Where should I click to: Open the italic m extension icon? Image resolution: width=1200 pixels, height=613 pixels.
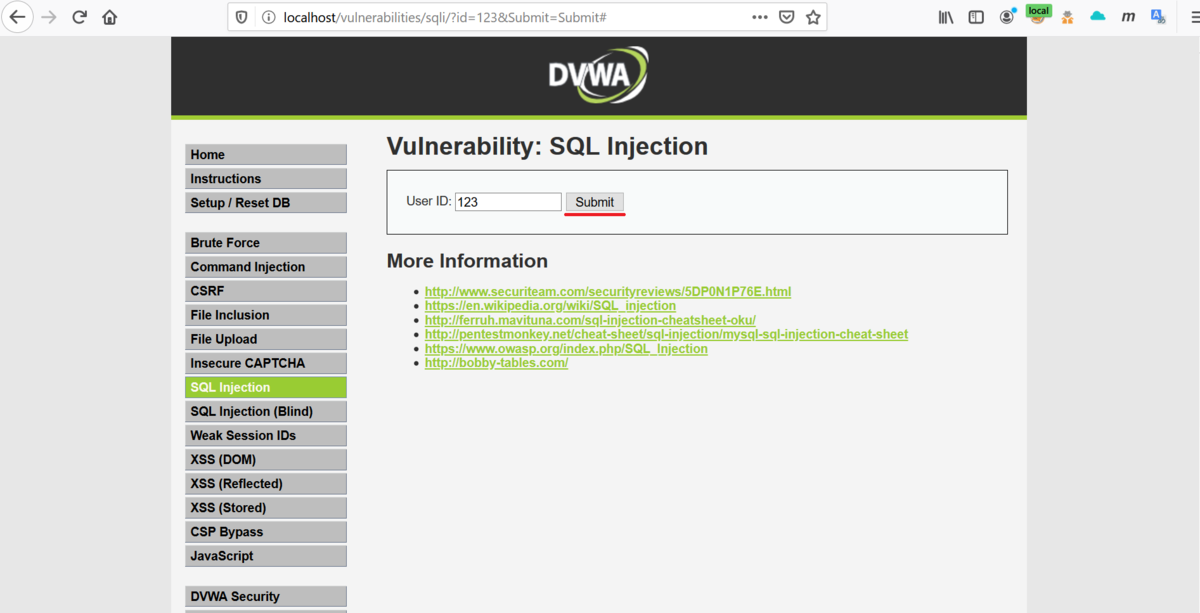click(x=1128, y=17)
